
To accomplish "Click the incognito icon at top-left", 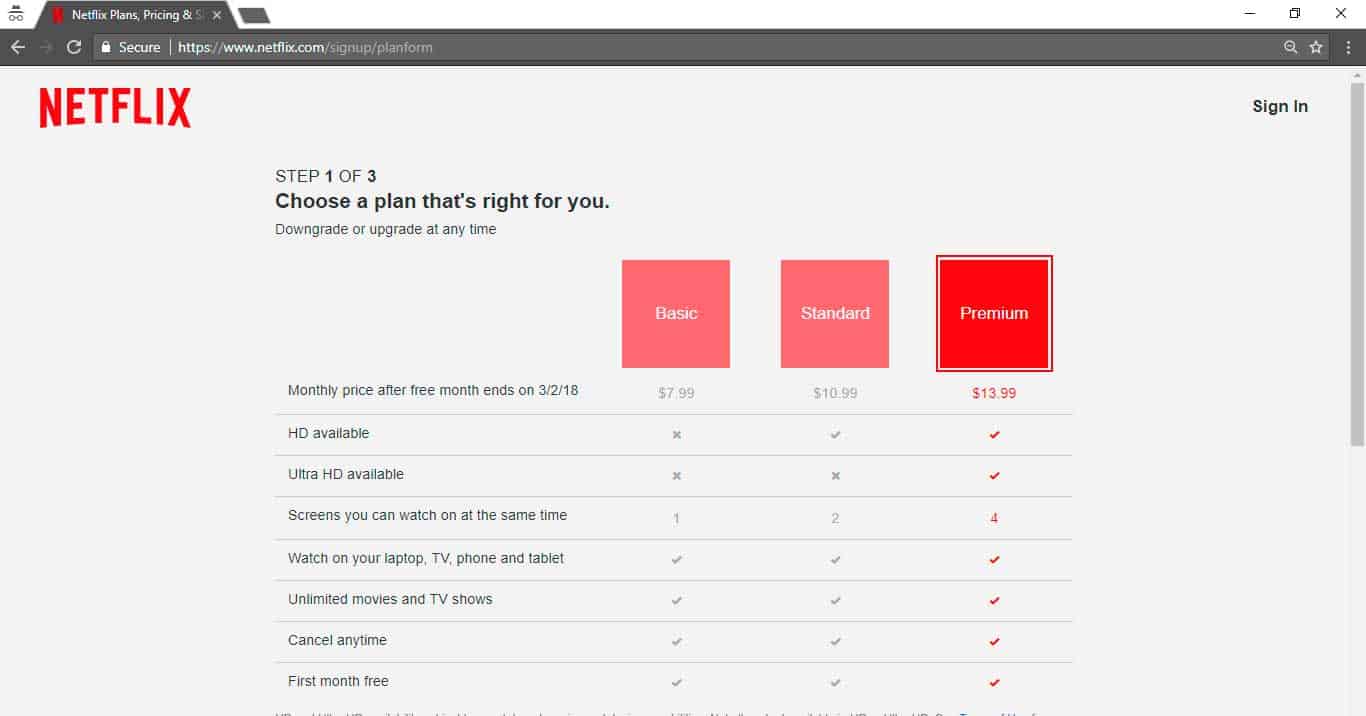I will (15, 14).
